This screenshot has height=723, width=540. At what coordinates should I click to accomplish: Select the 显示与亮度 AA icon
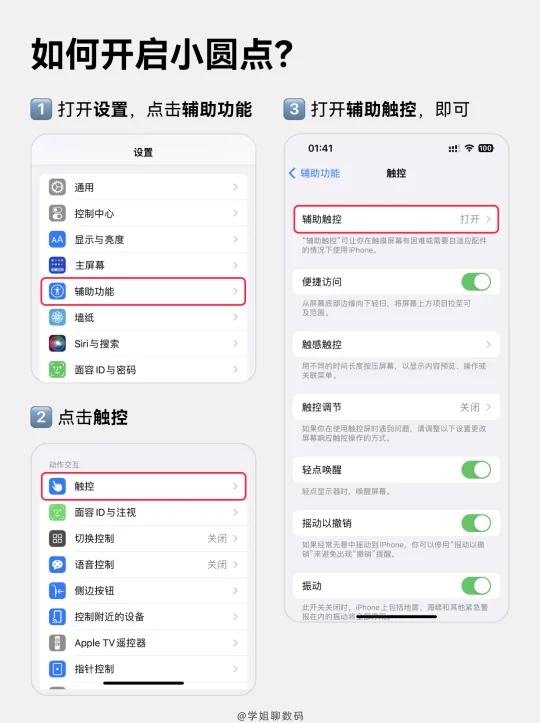pos(57,239)
